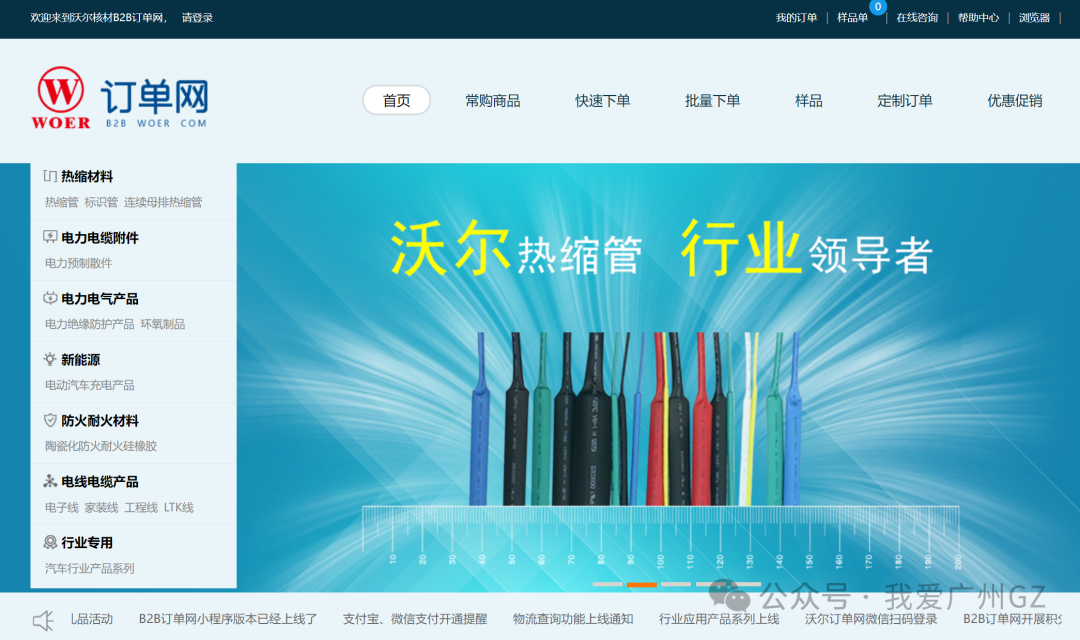Select 汽车行业产品系列 subcategory
The image size is (1080, 640).
coord(90,568)
